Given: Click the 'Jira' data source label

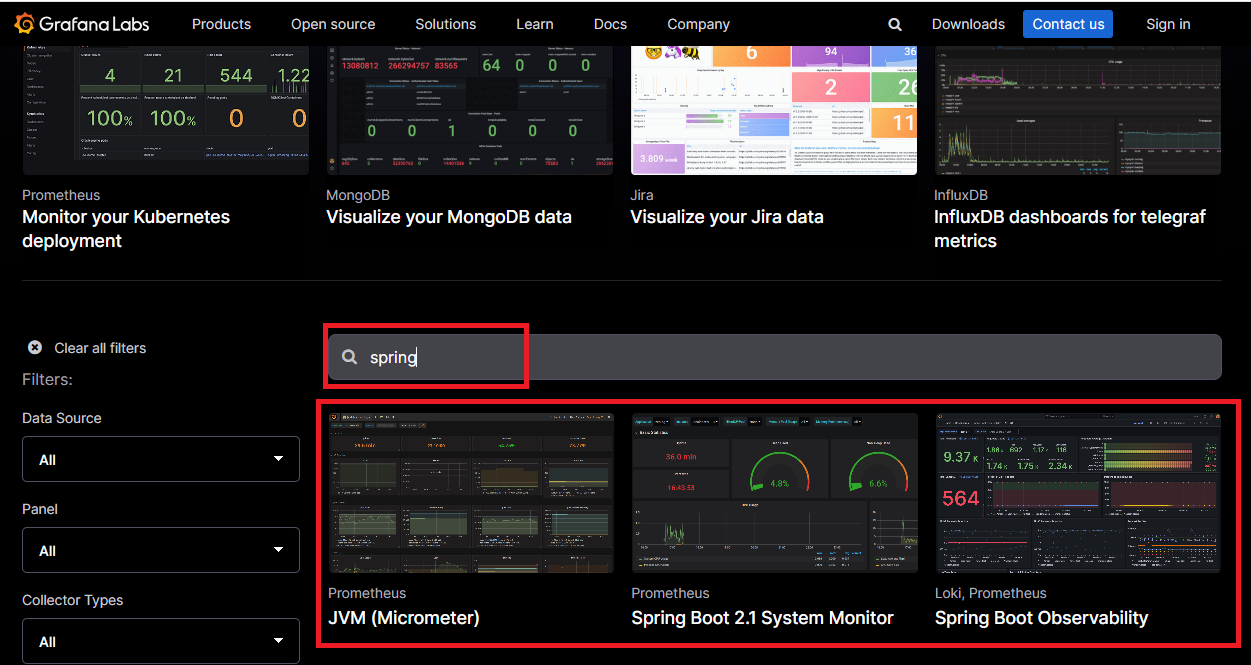Looking at the screenshot, I should pos(641,196).
